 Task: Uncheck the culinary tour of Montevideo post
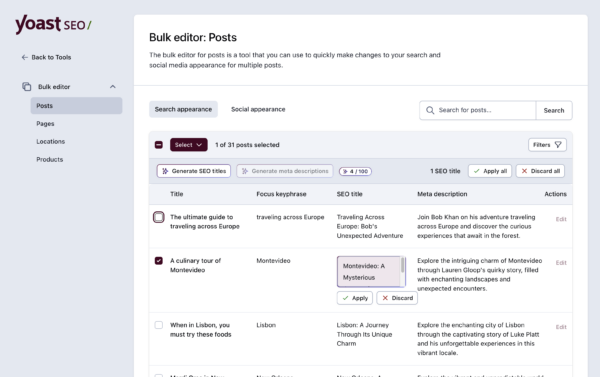(x=159, y=261)
